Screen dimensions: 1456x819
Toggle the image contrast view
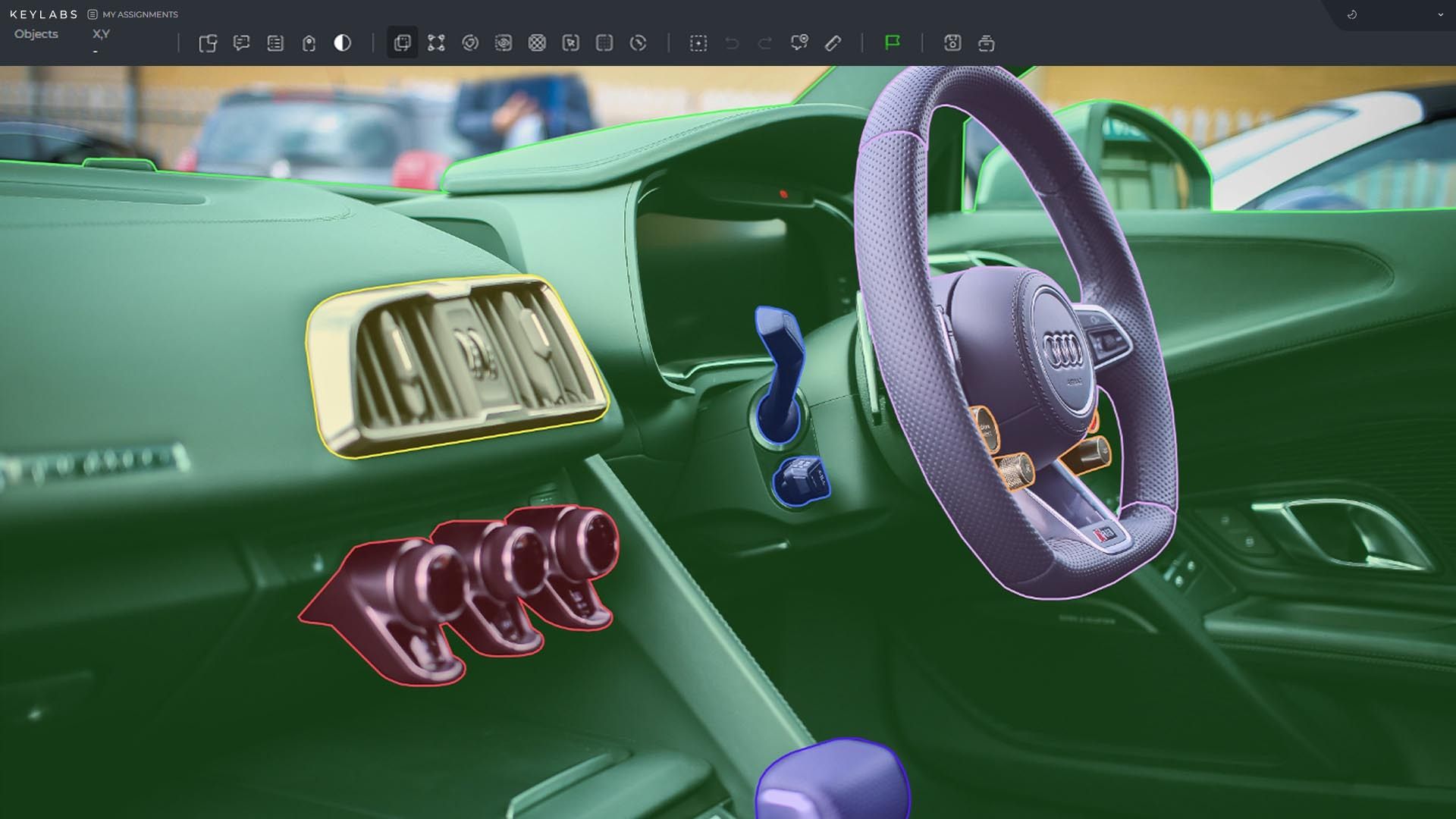342,43
